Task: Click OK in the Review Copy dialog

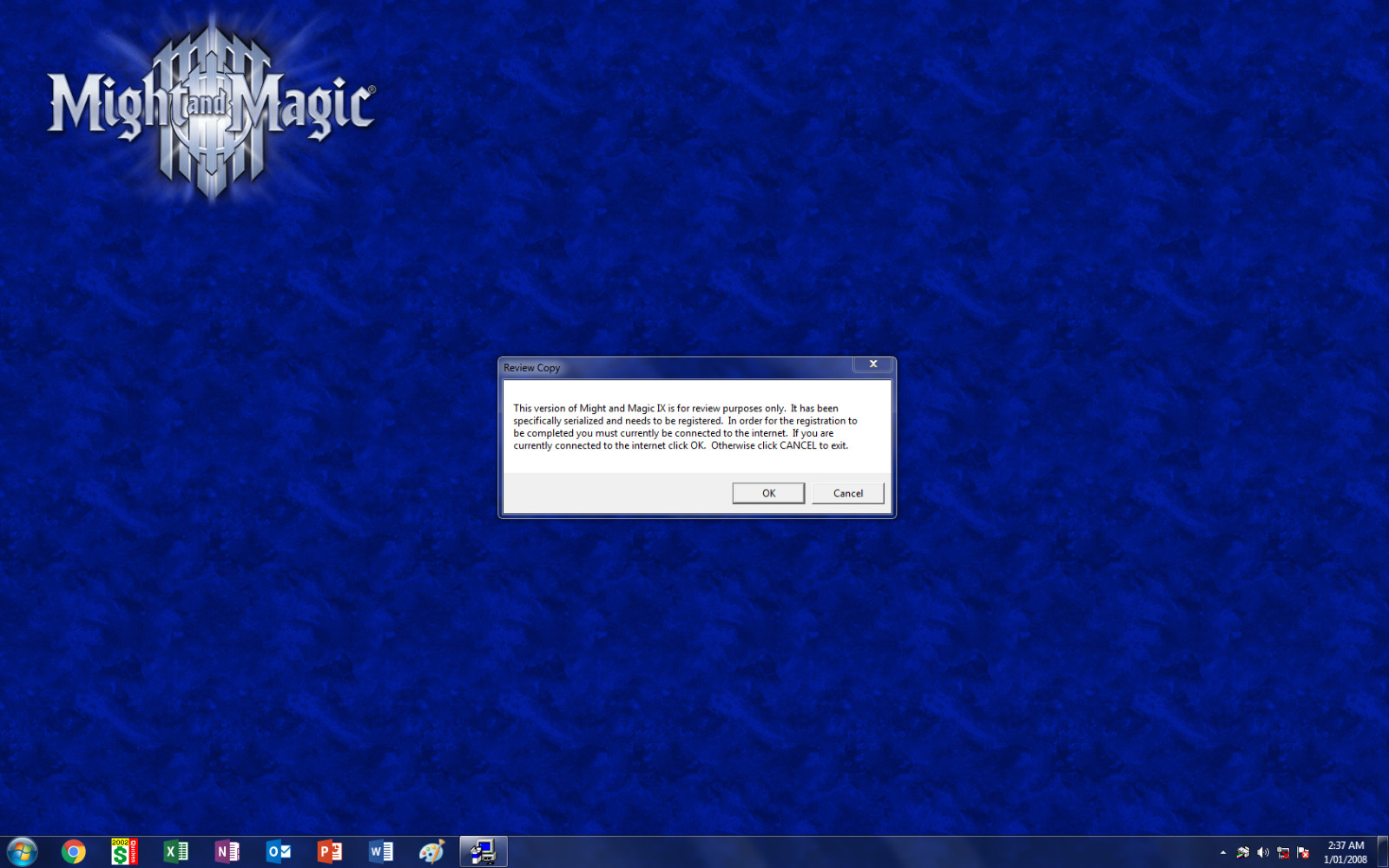Action: (x=768, y=493)
